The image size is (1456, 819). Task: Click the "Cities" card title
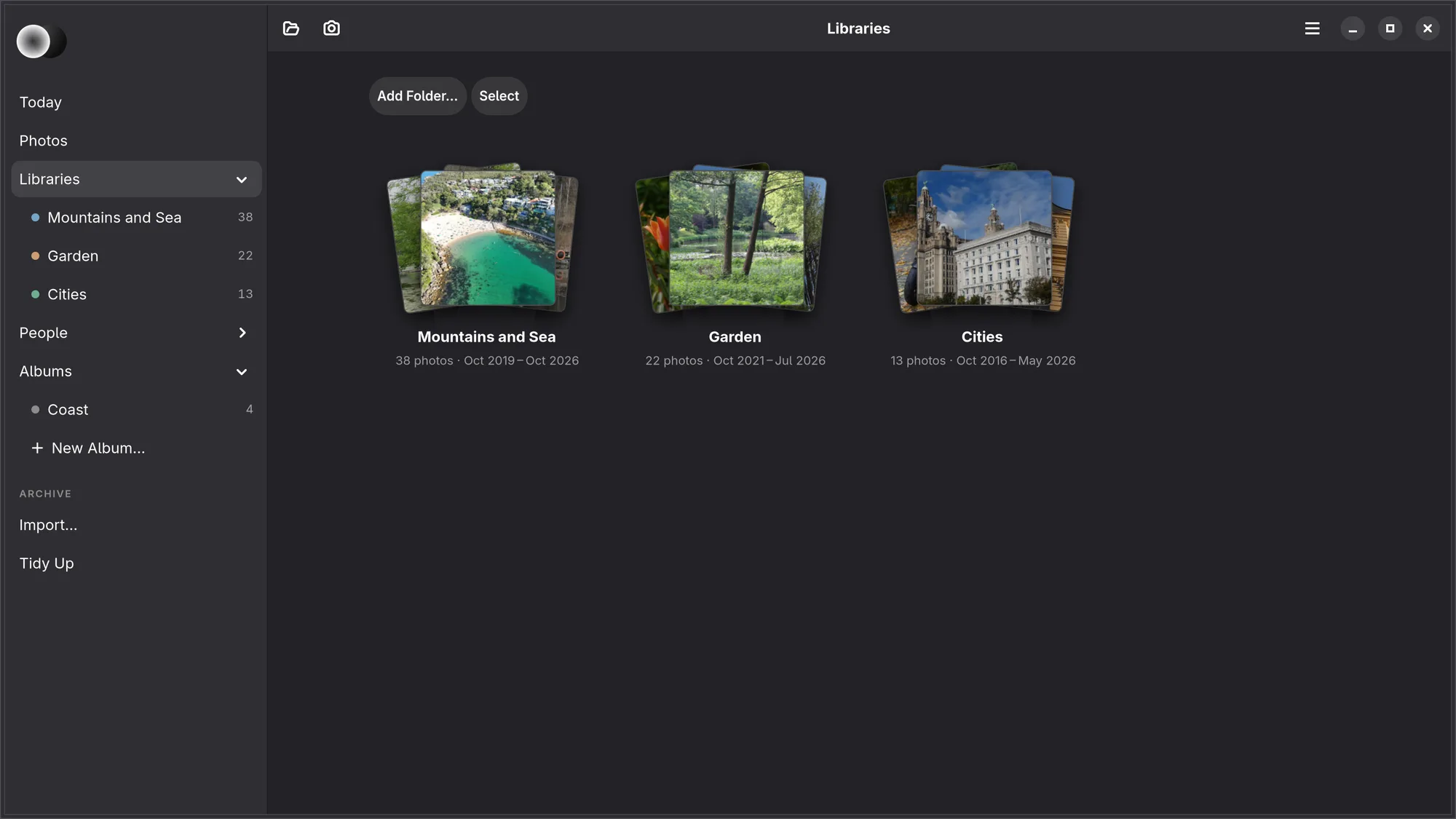coord(982,337)
